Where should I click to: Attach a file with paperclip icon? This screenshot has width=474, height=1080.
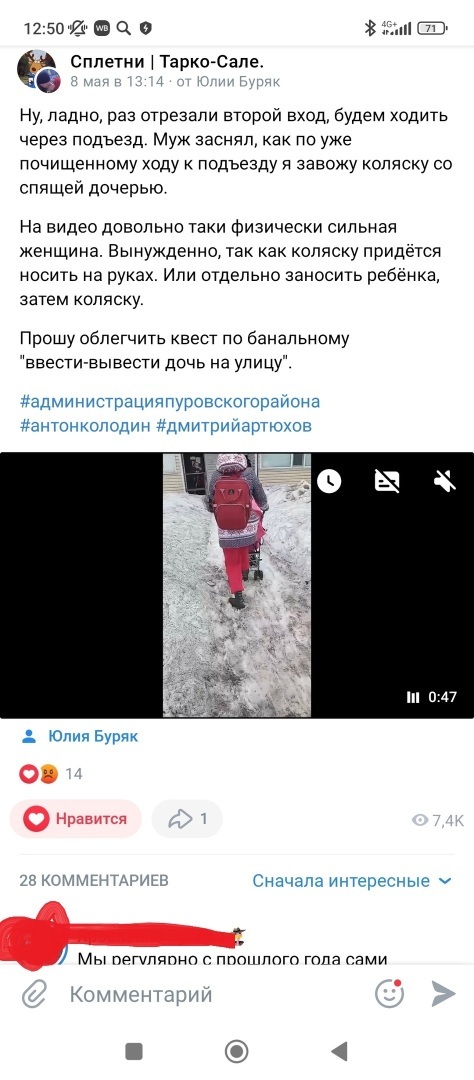[33, 995]
